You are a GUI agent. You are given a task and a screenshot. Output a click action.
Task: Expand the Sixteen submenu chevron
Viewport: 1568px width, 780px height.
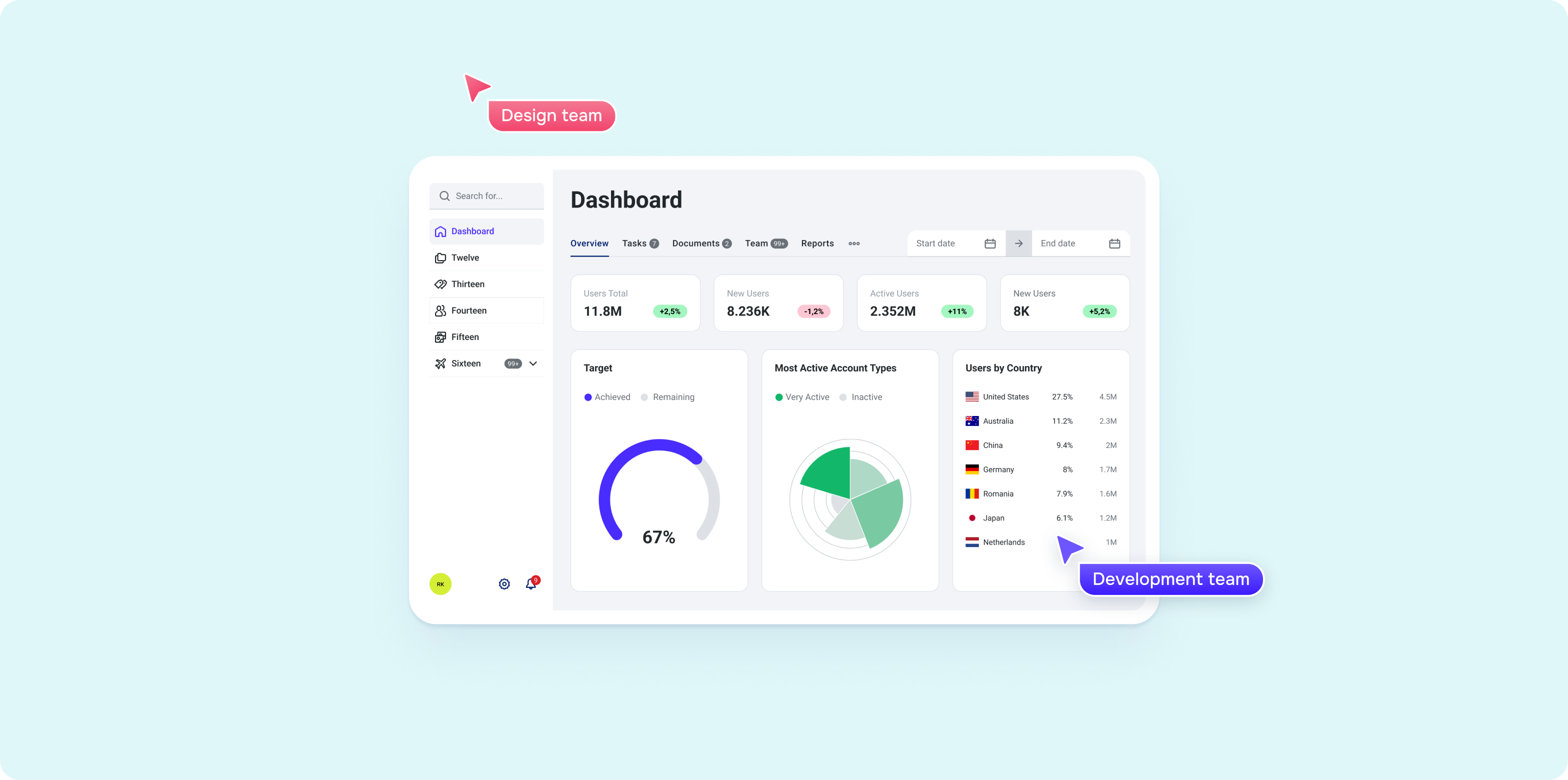(537, 363)
